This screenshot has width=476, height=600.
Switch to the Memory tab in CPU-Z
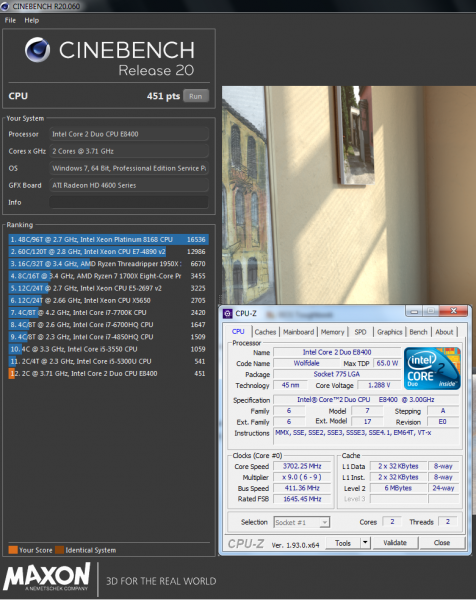point(333,332)
